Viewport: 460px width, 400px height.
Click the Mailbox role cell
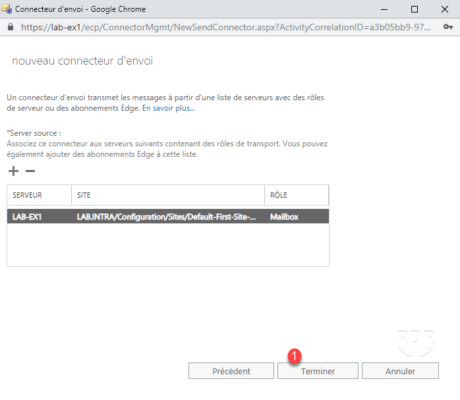(284, 217)
